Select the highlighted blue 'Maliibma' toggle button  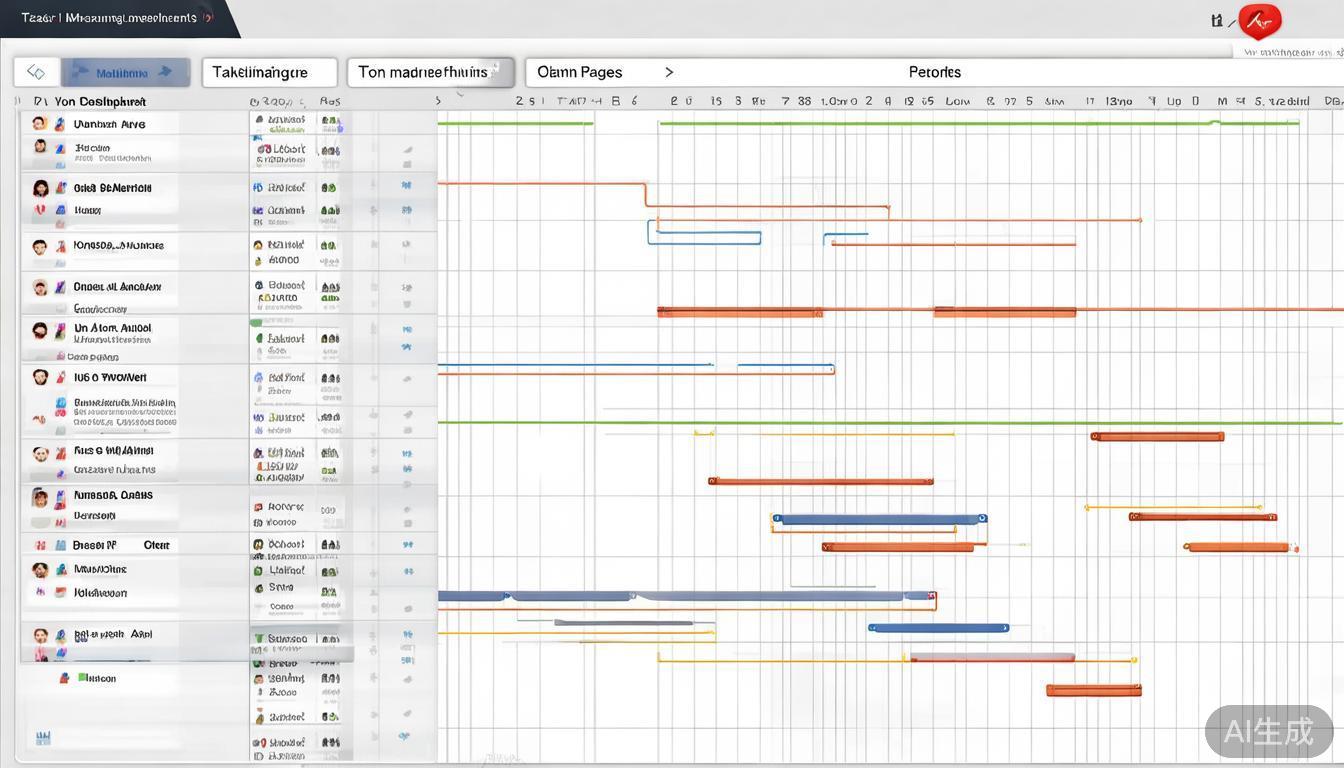pos(125,72)
